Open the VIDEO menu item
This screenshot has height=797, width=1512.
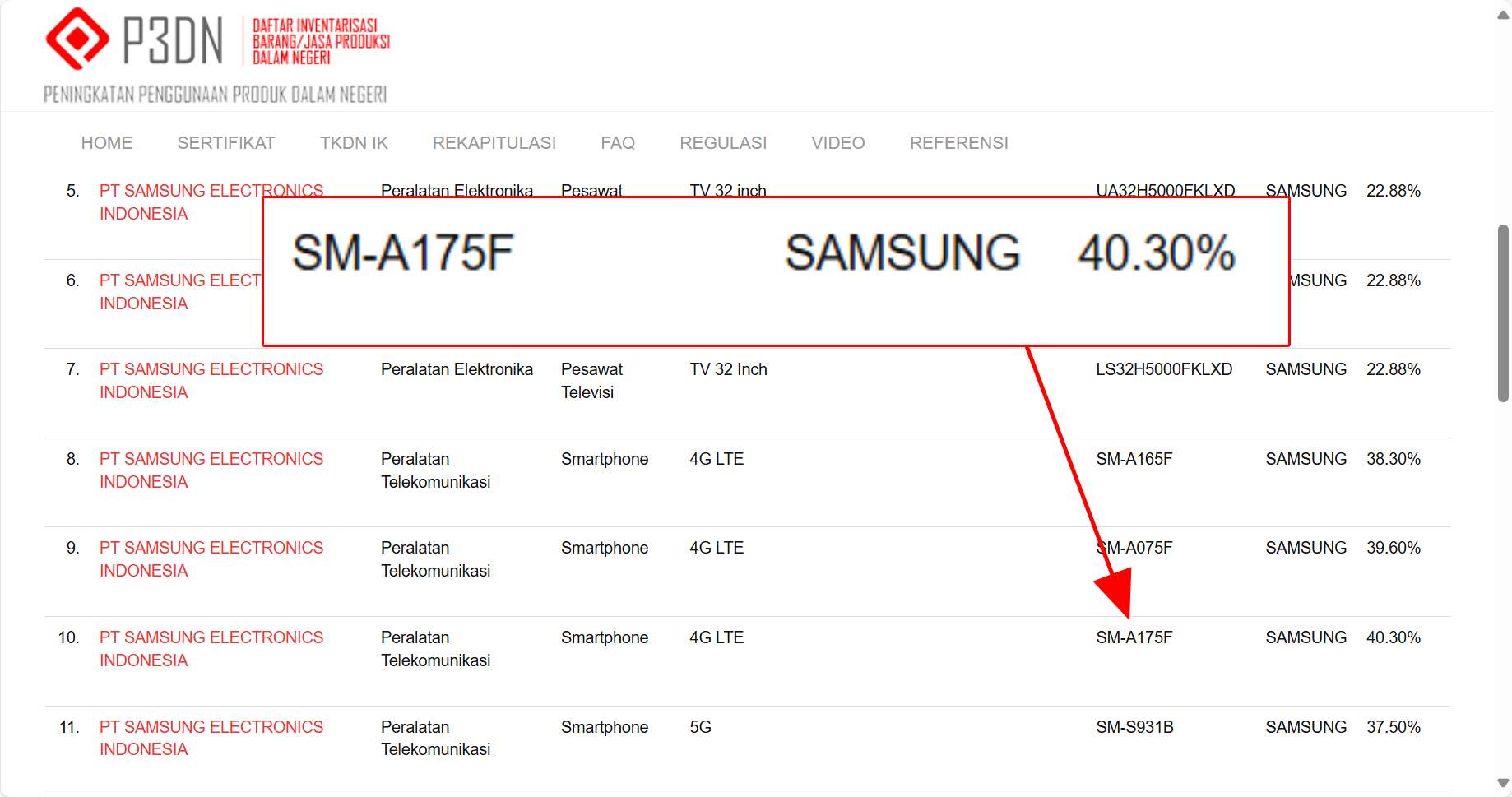coord(837,143)
